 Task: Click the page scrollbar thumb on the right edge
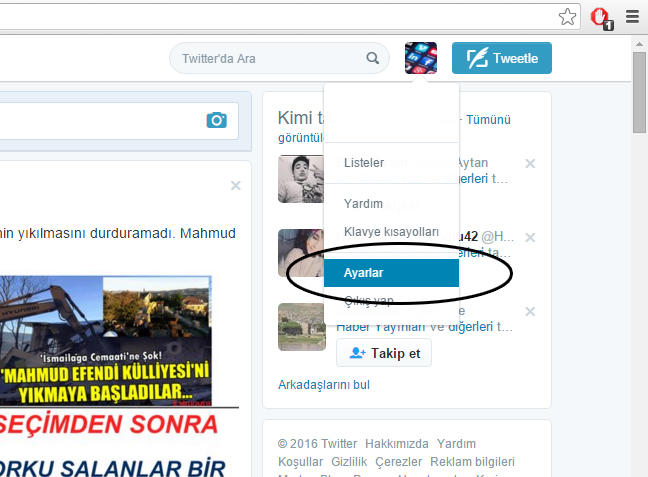(639, 93)
